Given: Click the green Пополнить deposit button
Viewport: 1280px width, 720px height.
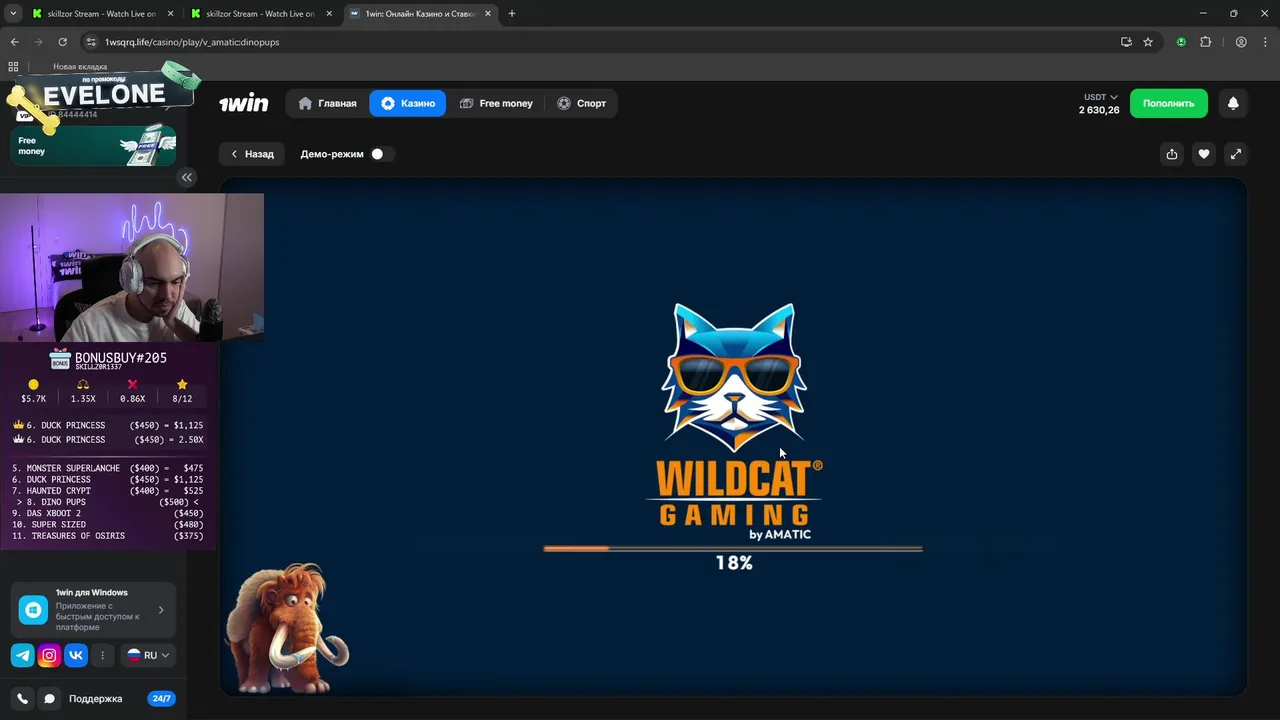Looking at the screenshot, I should coord(1168,103).
